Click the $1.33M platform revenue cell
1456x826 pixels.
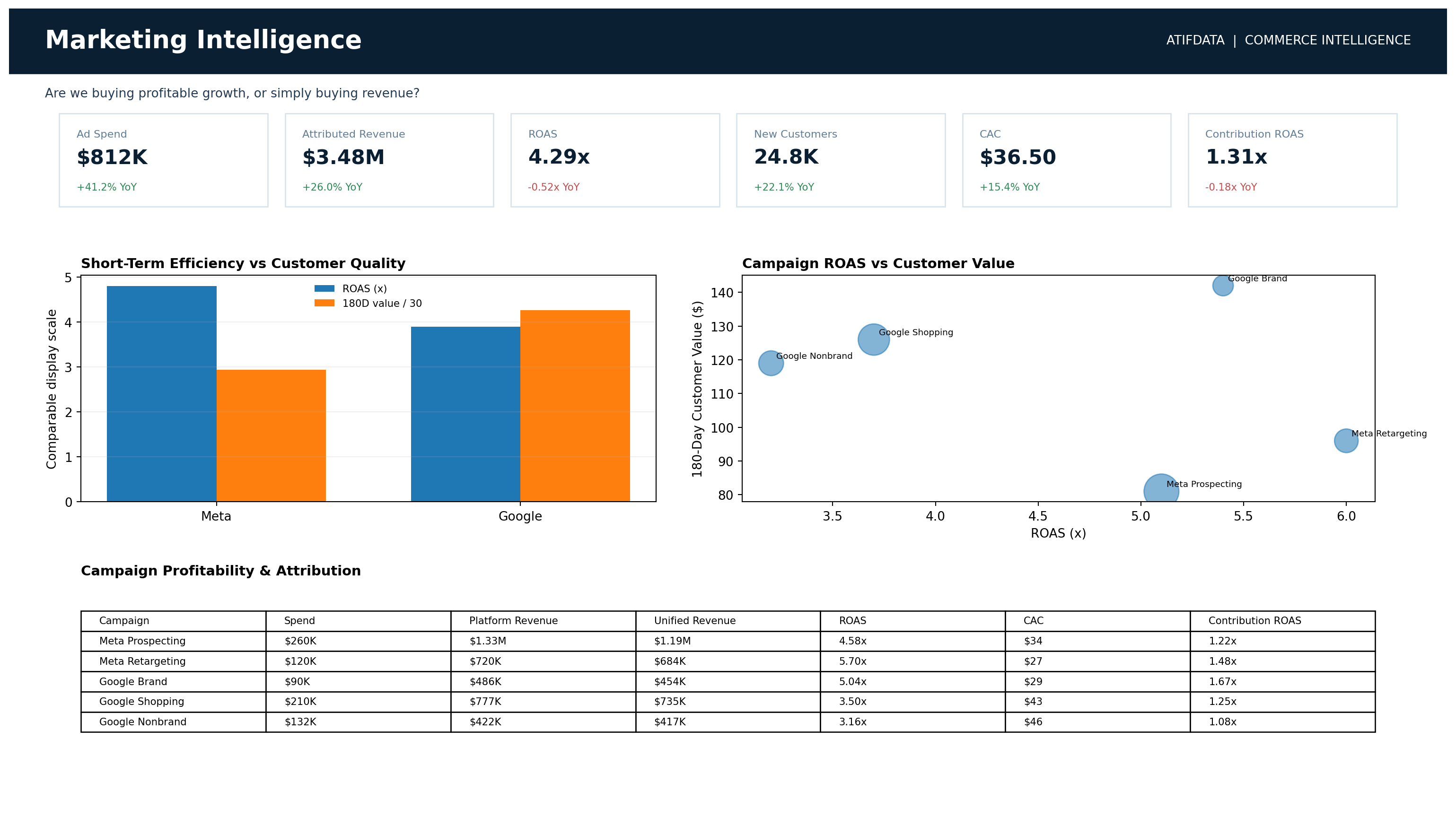click(x=544, y=642)
